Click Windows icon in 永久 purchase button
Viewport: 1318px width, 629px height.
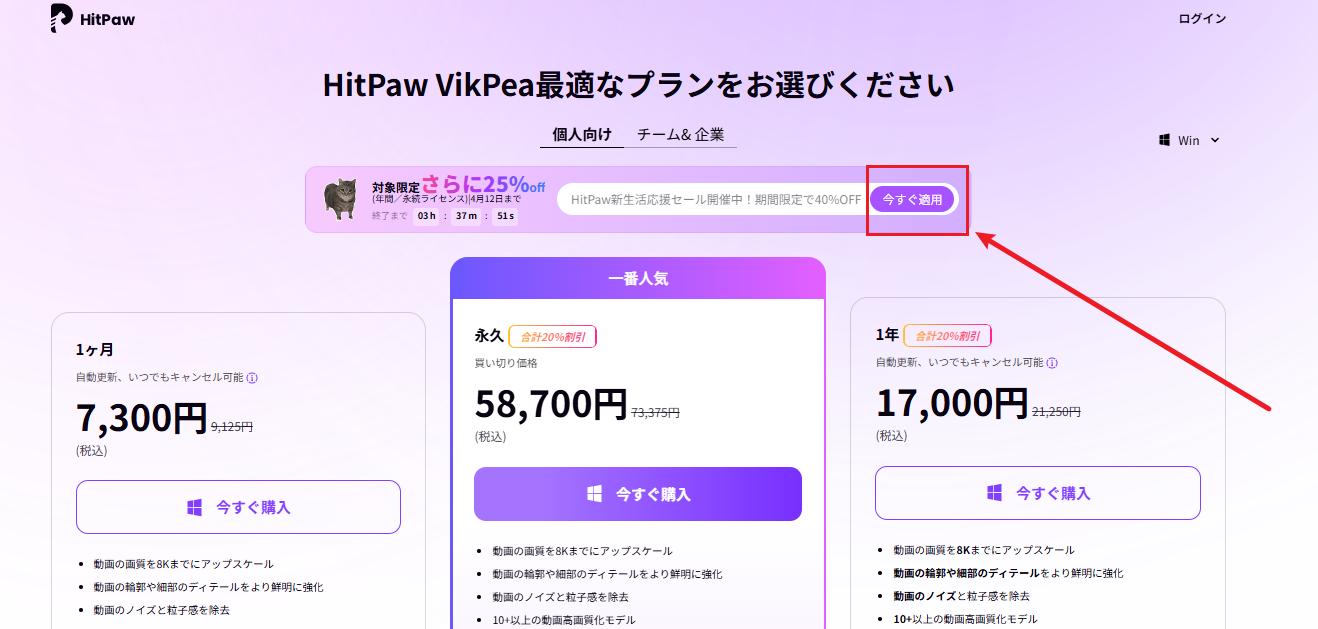594,494
